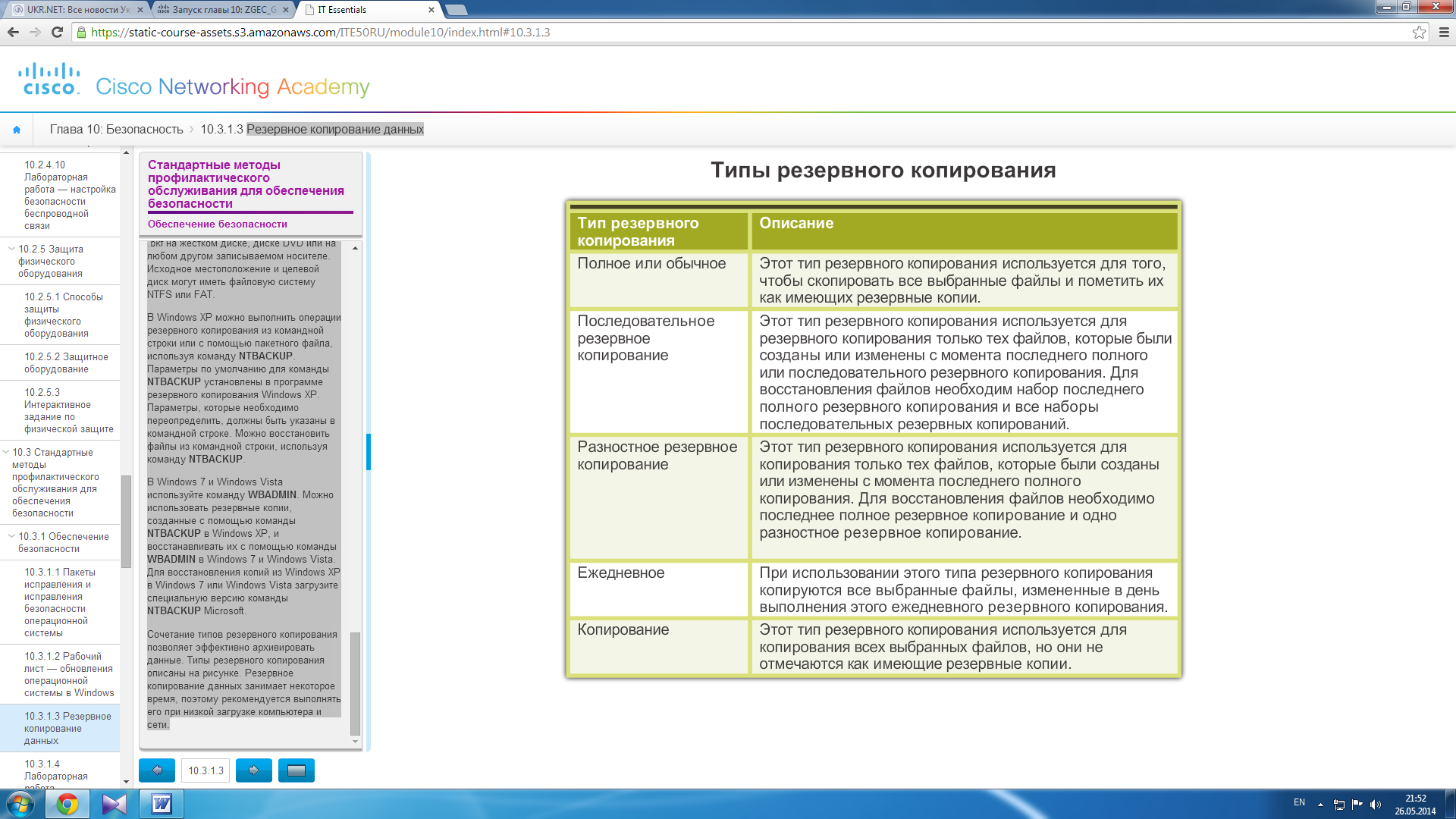Collapse the 10.3.1 Обеспечение безопасности section
Viewport: 1456px width, 819px height.
[11, 536]
